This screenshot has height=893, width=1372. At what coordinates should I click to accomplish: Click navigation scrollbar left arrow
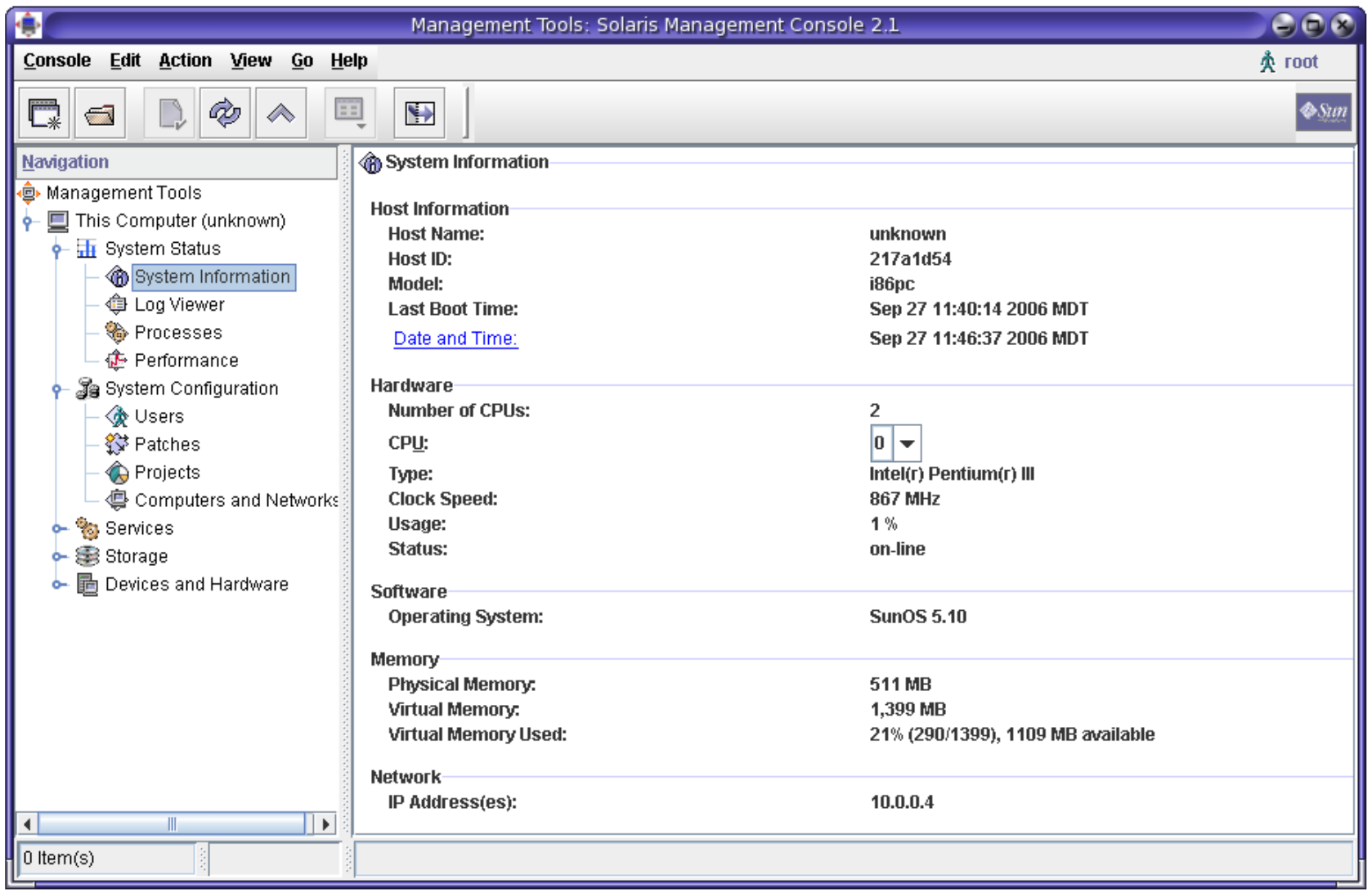pos(28,823)
